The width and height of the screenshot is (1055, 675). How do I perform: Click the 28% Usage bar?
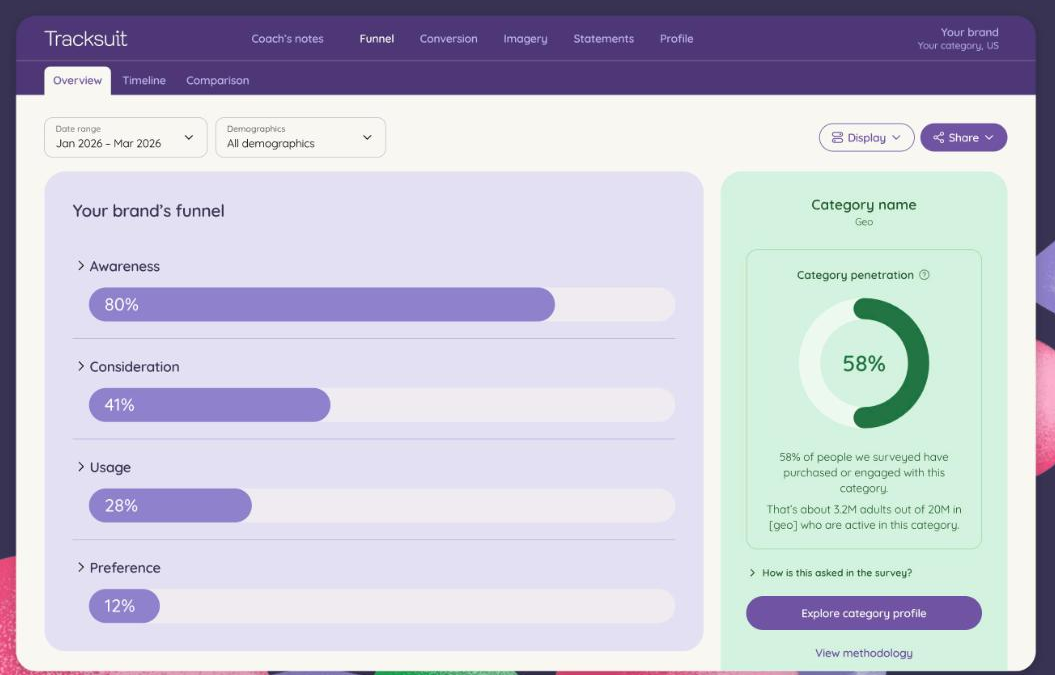pyautogui.click(x=170, y=505)
